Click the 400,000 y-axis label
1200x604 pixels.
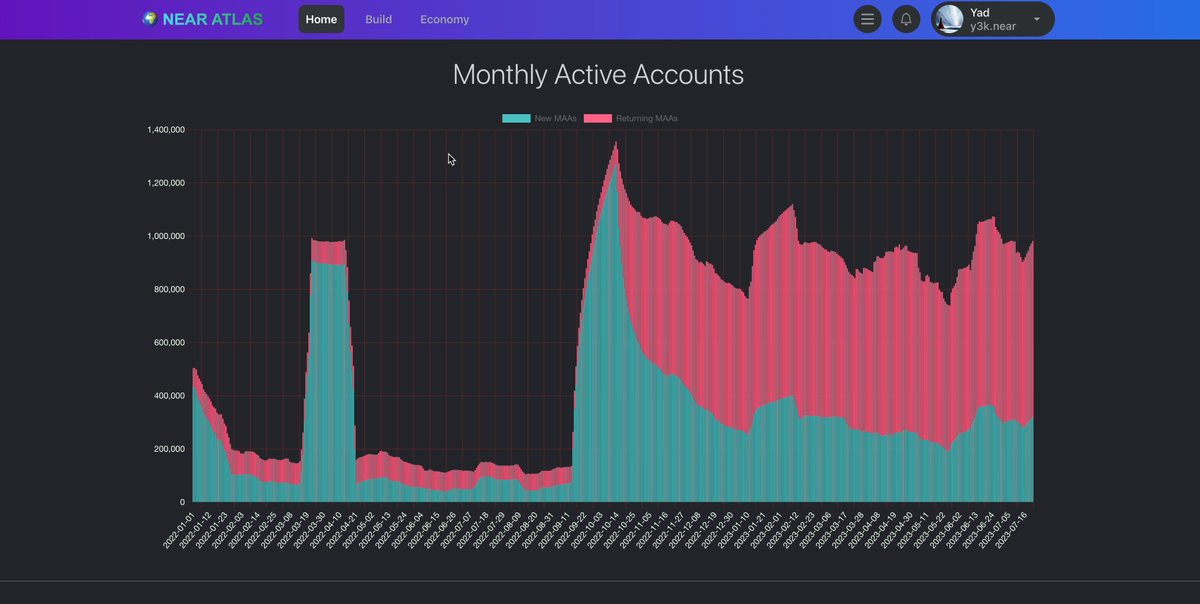pos(170,395)
